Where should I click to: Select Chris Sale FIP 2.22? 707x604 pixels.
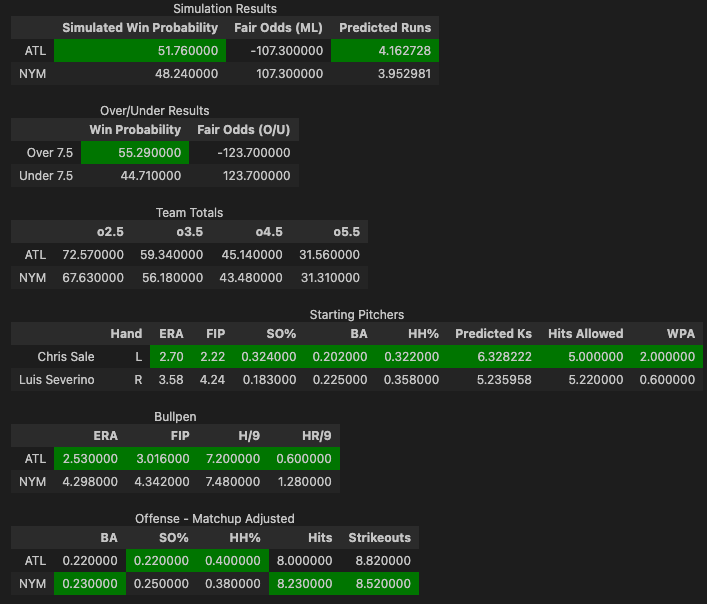click(212, 357)
